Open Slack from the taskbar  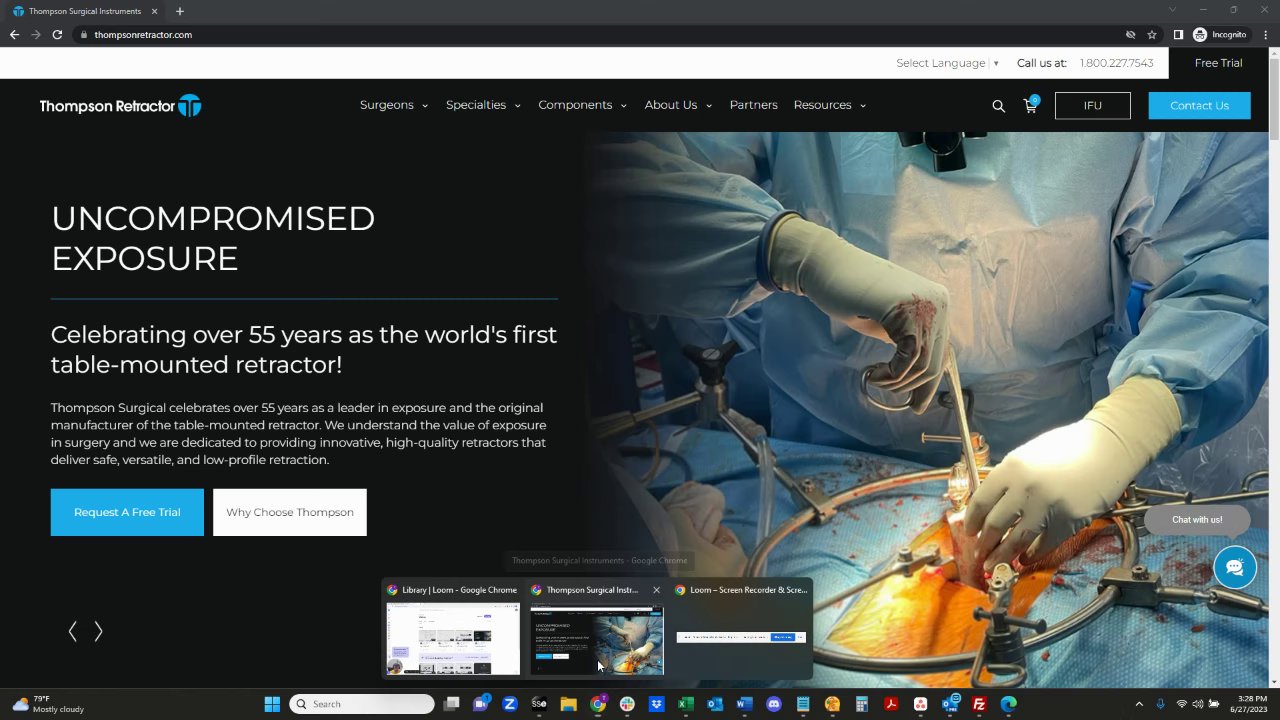(x=627, y=704)
